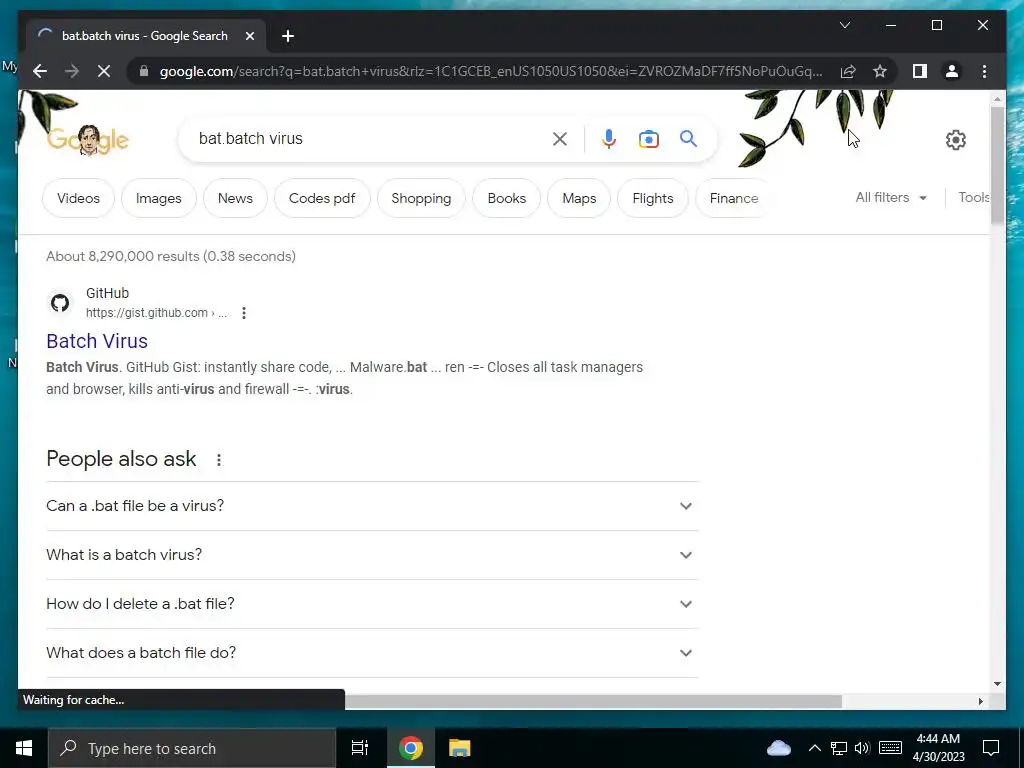
Task: Open gist.github.com URL breadcrumb
Action: (156, 313)
